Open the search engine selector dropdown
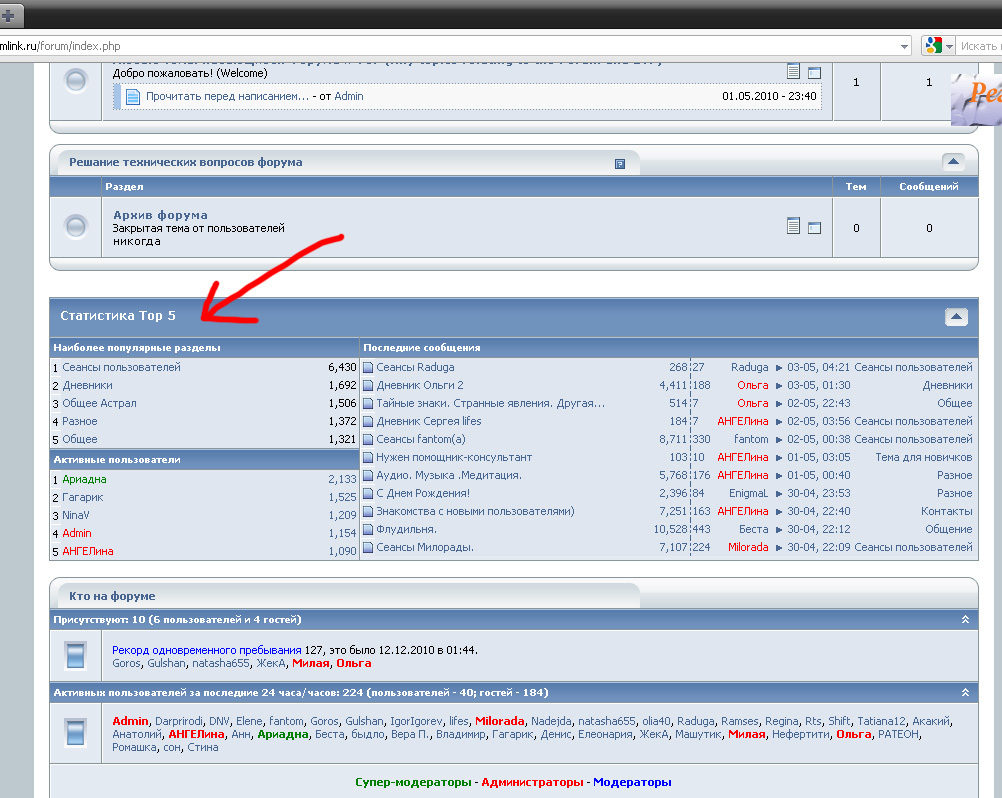Image resolution: width=1002 pixels, height=798 pixels. point(950,47)
